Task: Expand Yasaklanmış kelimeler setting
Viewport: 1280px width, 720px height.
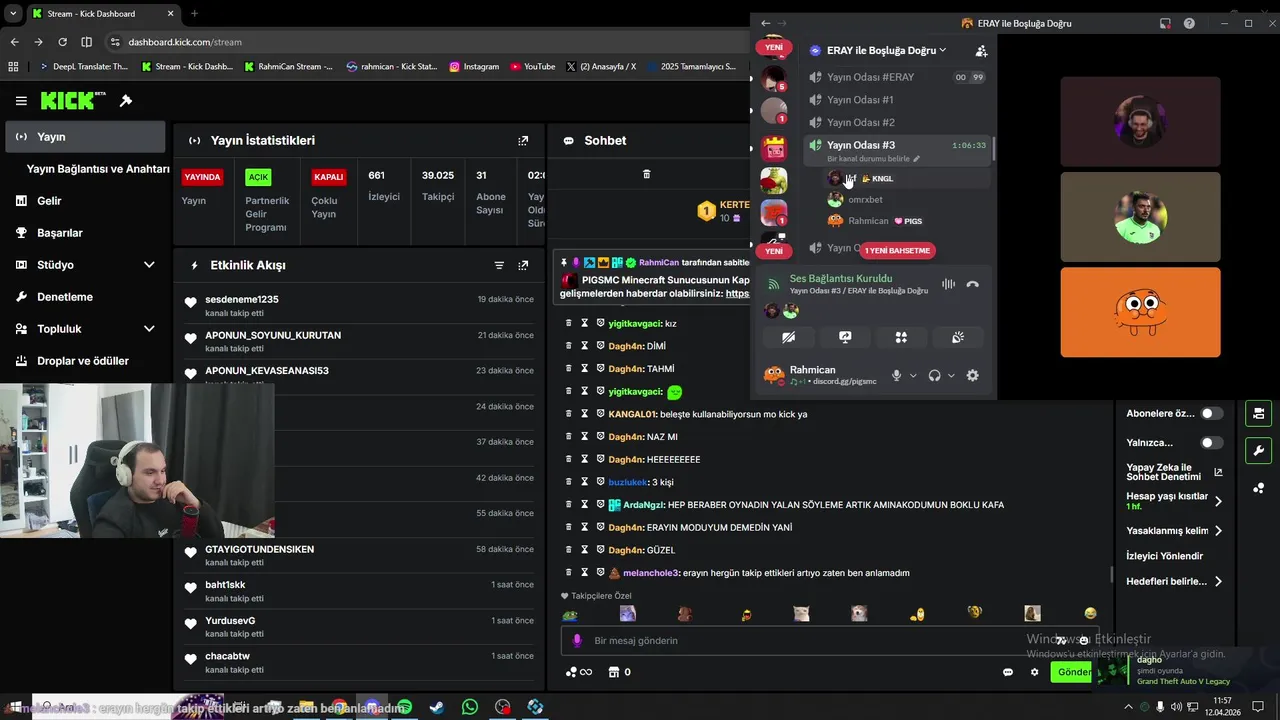Action: tap(1217, 531)
